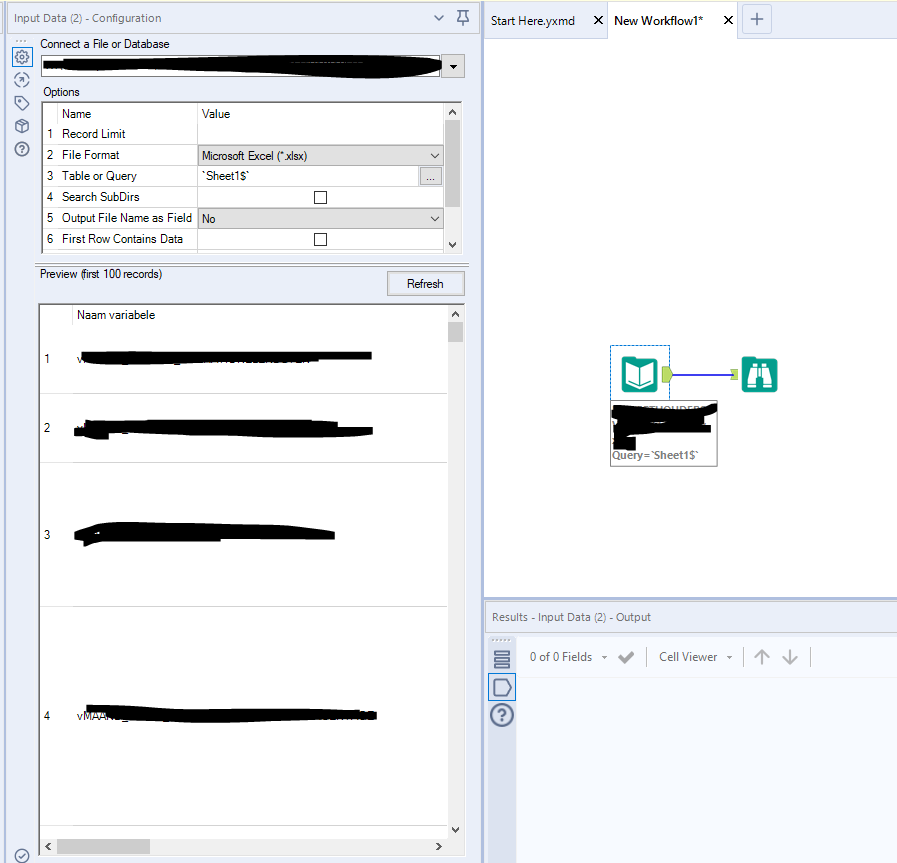Open the Output File Name as Field dropdown

point(435,218)
